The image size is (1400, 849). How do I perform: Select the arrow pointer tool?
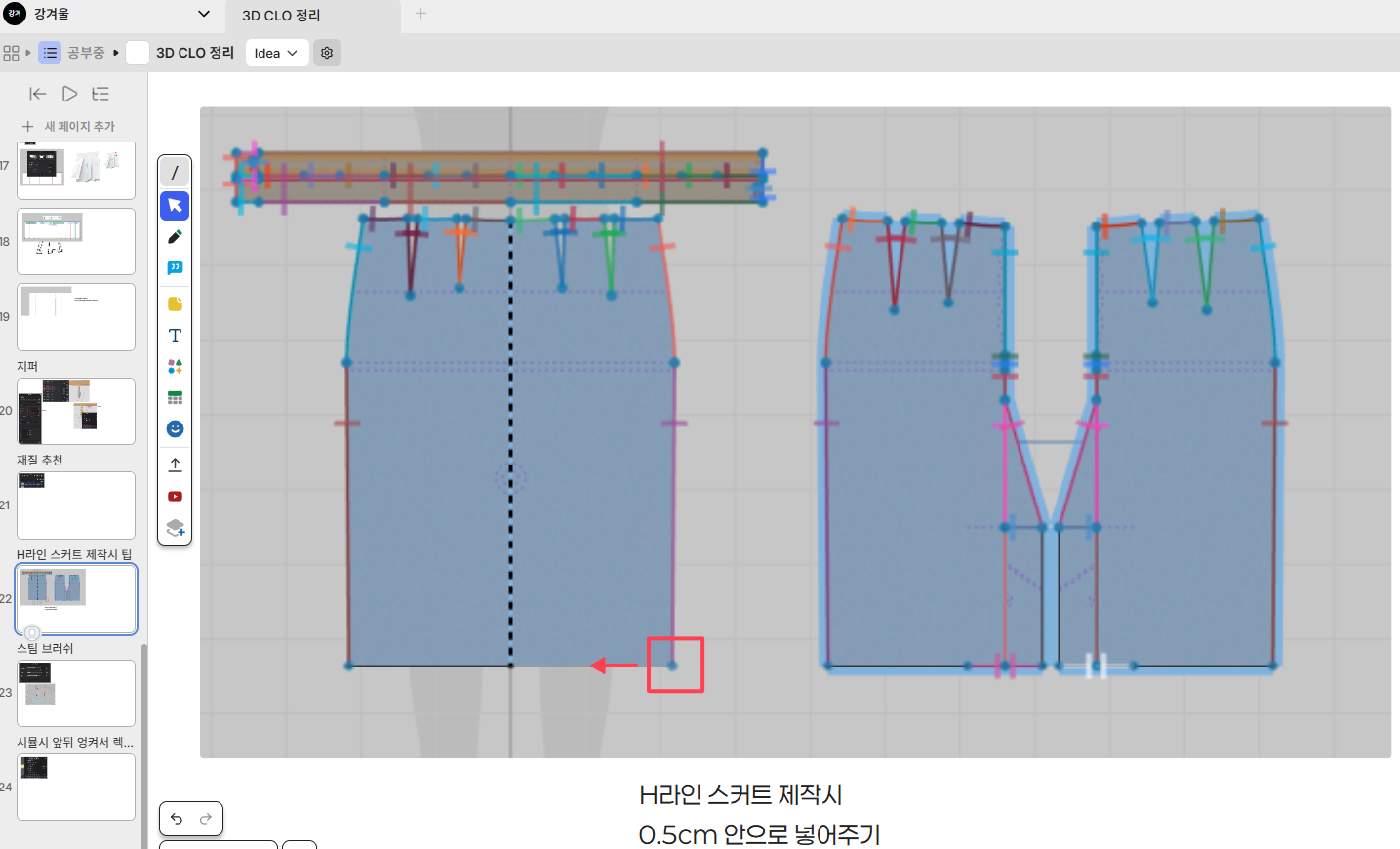pyautogui.click(x=175, y=205)
